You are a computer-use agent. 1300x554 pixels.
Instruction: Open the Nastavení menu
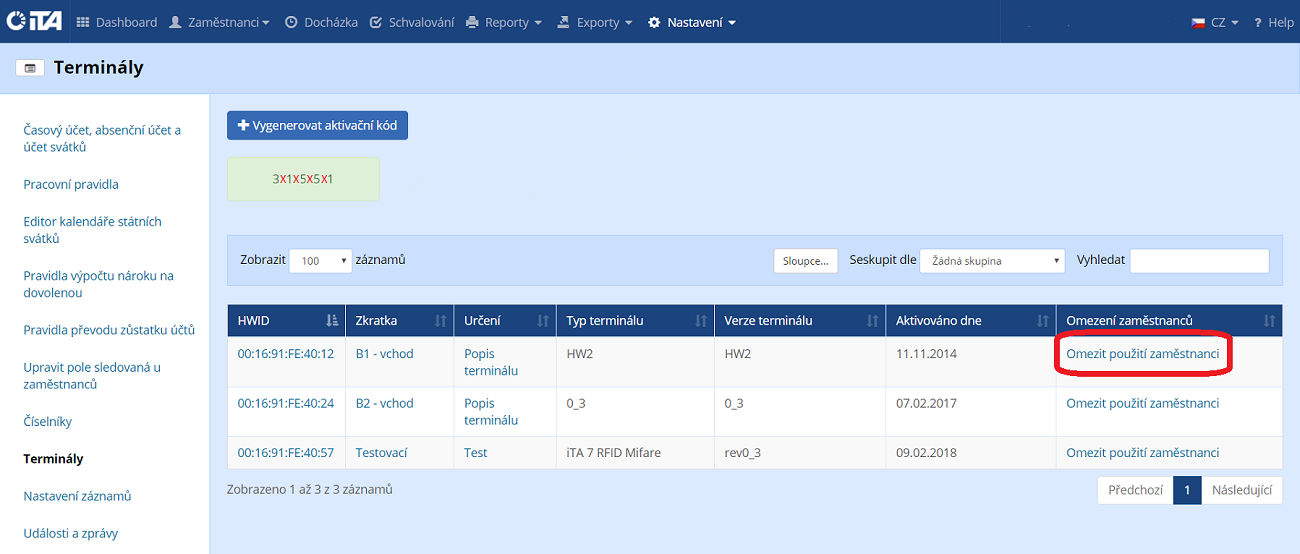tap(692, 22)
